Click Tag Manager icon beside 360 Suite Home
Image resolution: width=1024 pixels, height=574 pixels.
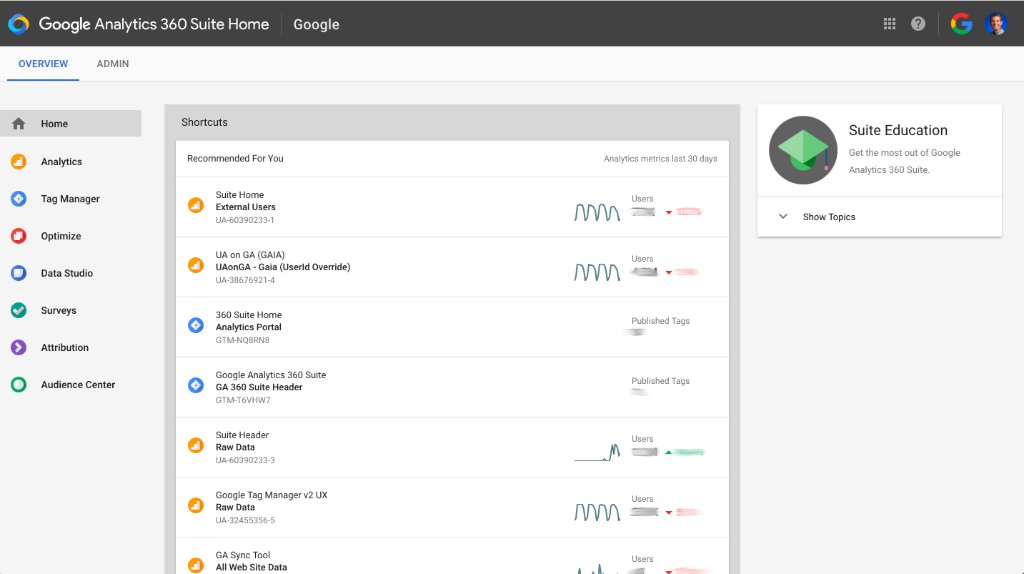195,325
